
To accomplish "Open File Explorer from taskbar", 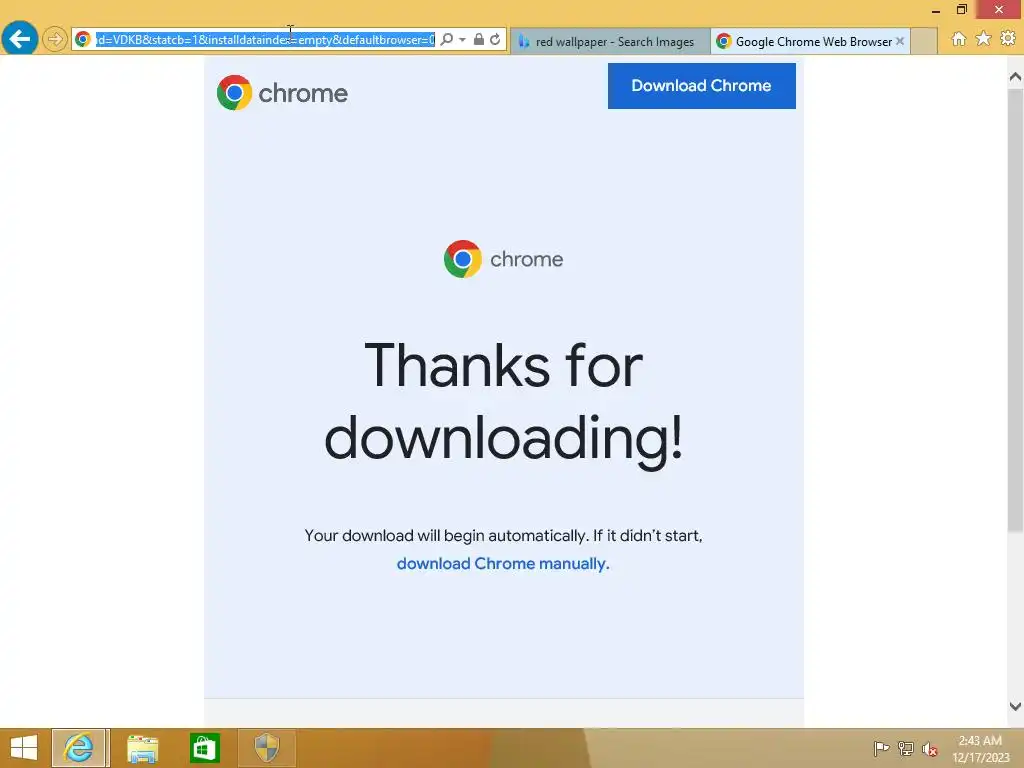I will tap(142, 748).
